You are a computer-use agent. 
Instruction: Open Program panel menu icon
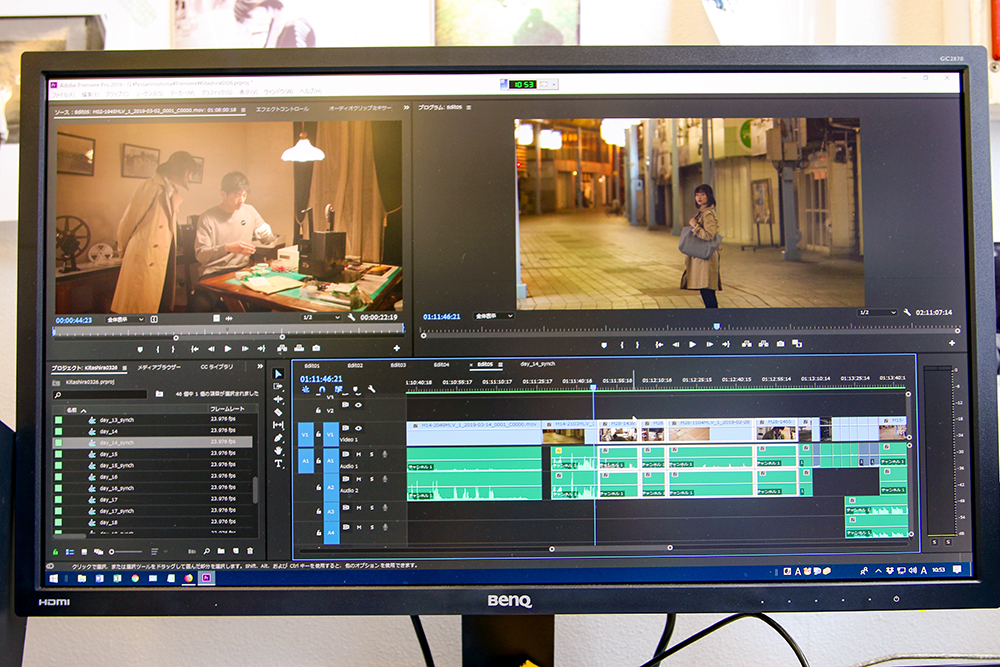coord(469,108)
